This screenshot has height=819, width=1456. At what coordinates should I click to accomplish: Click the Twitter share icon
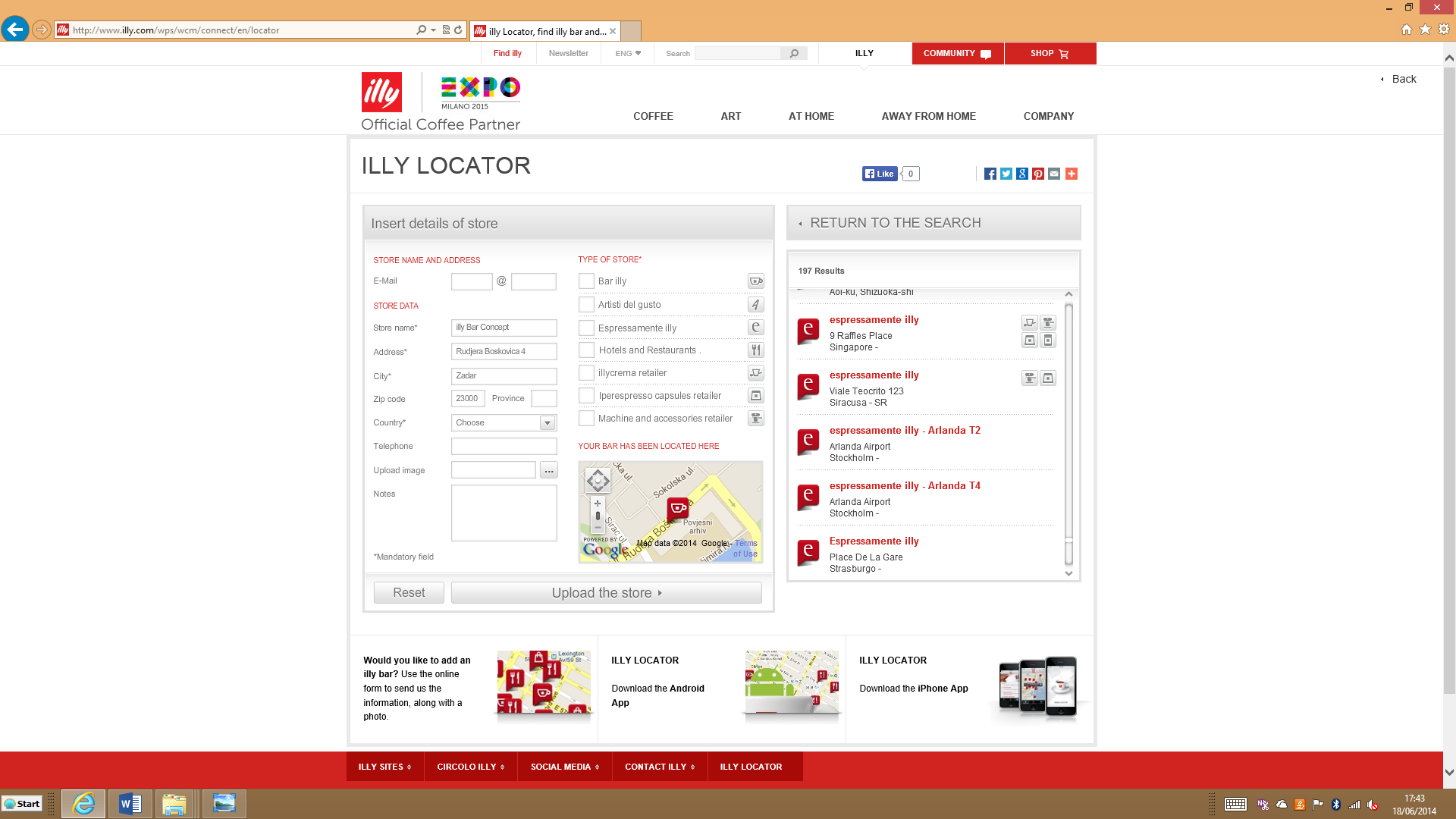[x=1006, y=174]
